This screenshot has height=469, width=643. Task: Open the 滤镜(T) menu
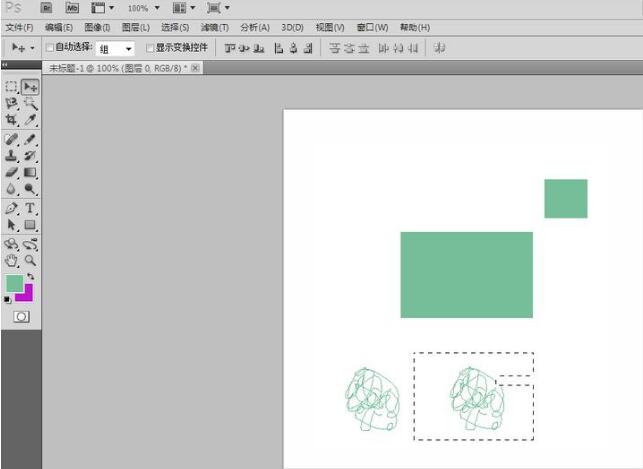[x=214, y=27]
